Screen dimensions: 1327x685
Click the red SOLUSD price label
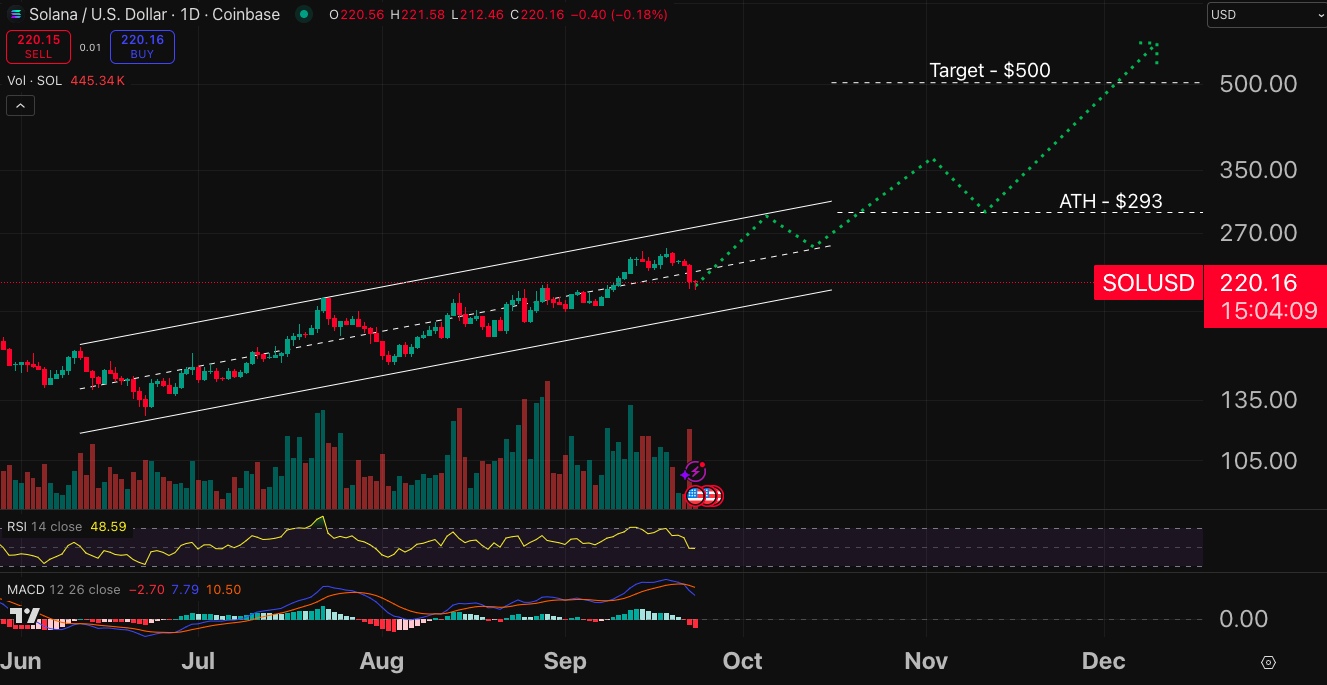click(x=1148, y=283)
